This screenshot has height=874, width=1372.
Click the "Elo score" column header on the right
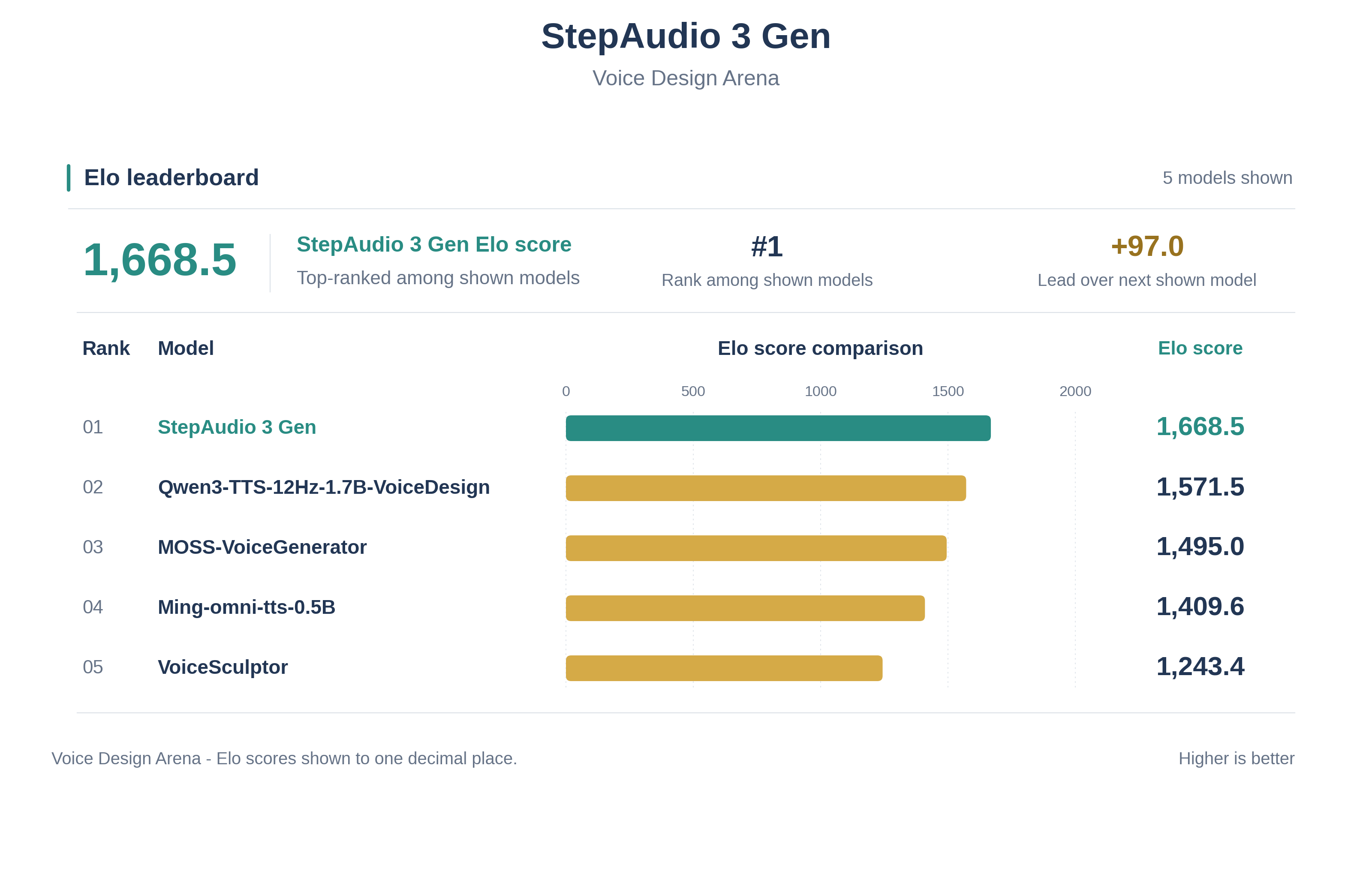click(1200, 348)
